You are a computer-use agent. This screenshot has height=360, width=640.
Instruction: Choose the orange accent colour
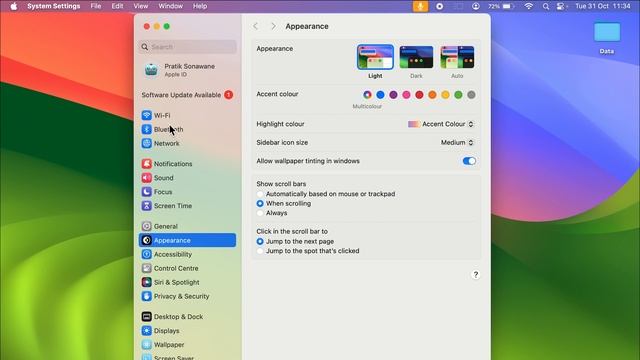click(x=432, y=95)
